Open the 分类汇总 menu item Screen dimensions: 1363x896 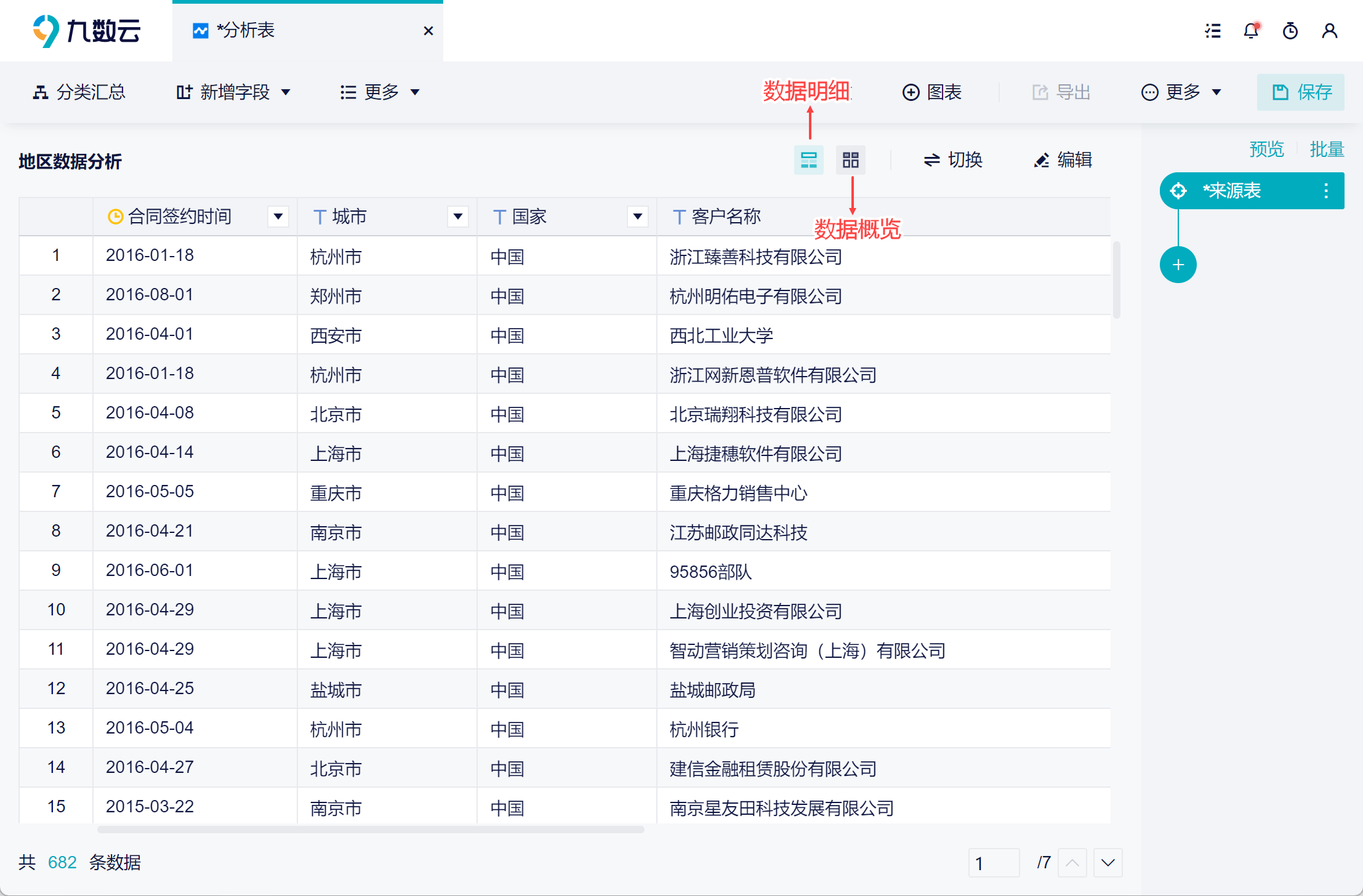(79, 92)
